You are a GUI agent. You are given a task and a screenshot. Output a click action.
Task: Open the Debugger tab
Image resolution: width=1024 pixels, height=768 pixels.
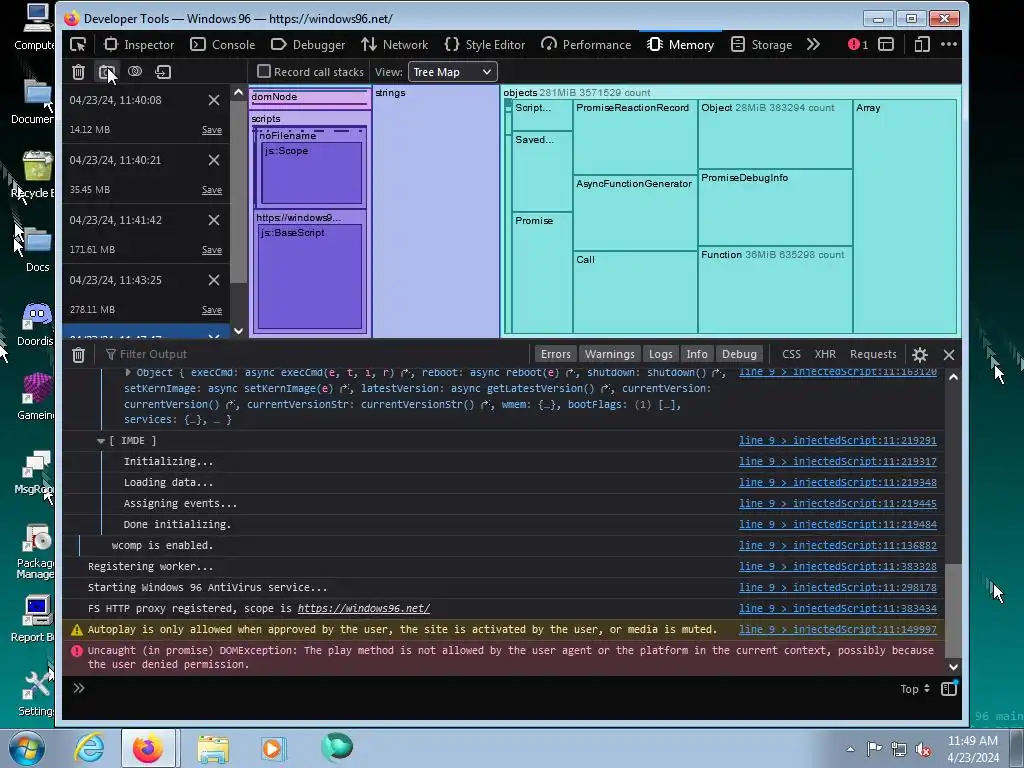308,44
